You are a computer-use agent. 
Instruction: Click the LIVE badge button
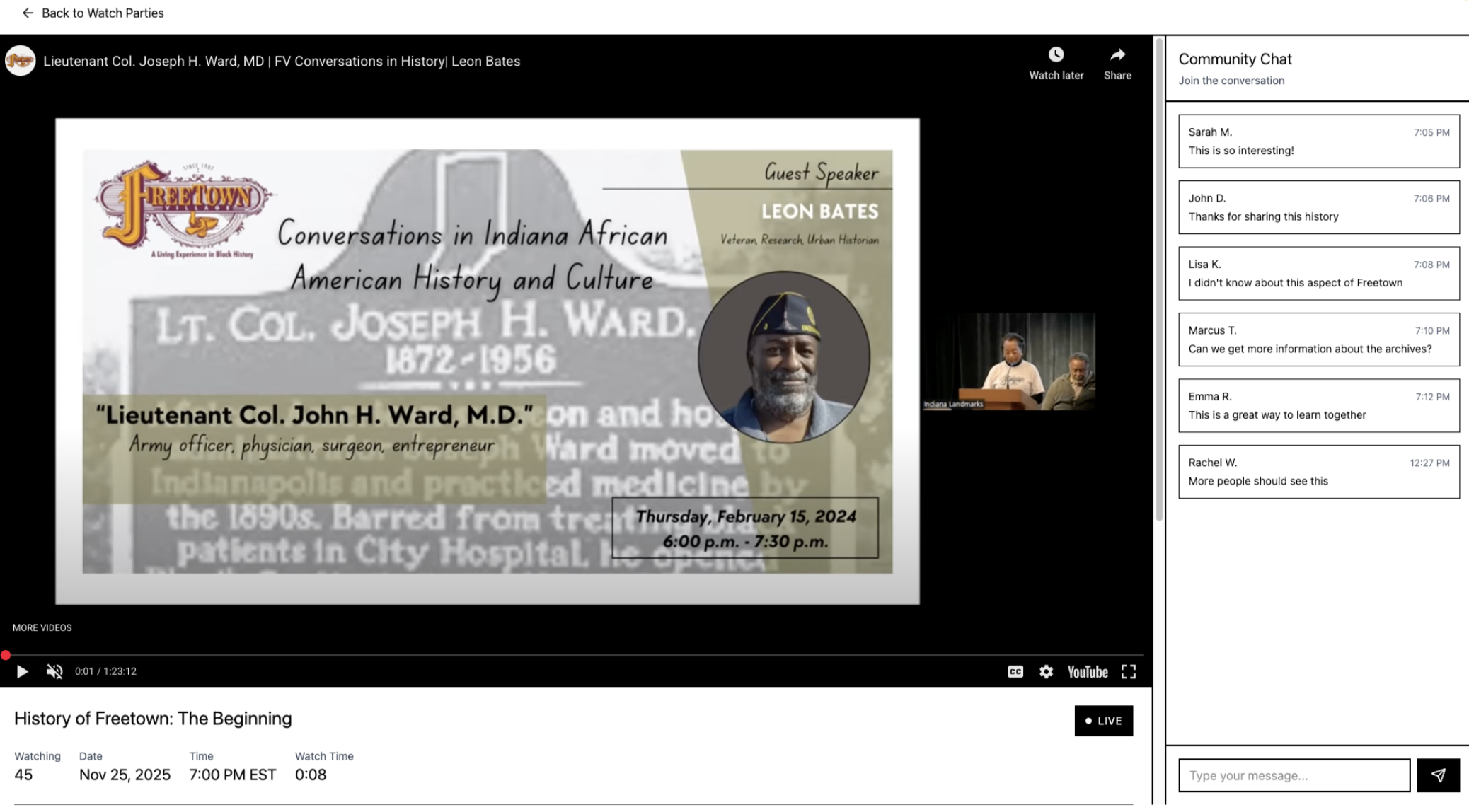pyautogui.click(x=1103, y=721)
